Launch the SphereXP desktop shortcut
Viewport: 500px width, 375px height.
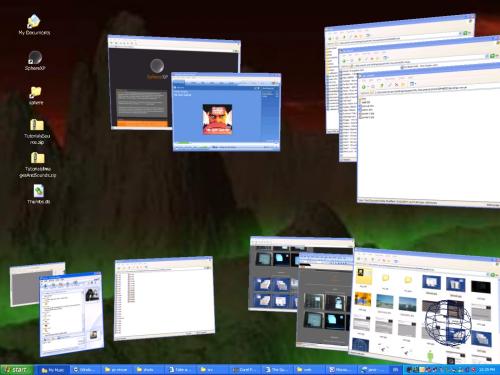point(35,60)
